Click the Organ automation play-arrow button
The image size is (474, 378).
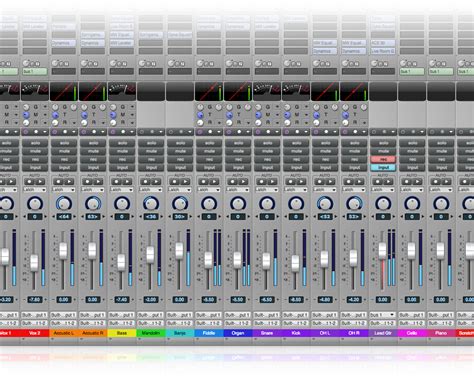point(243,182)
